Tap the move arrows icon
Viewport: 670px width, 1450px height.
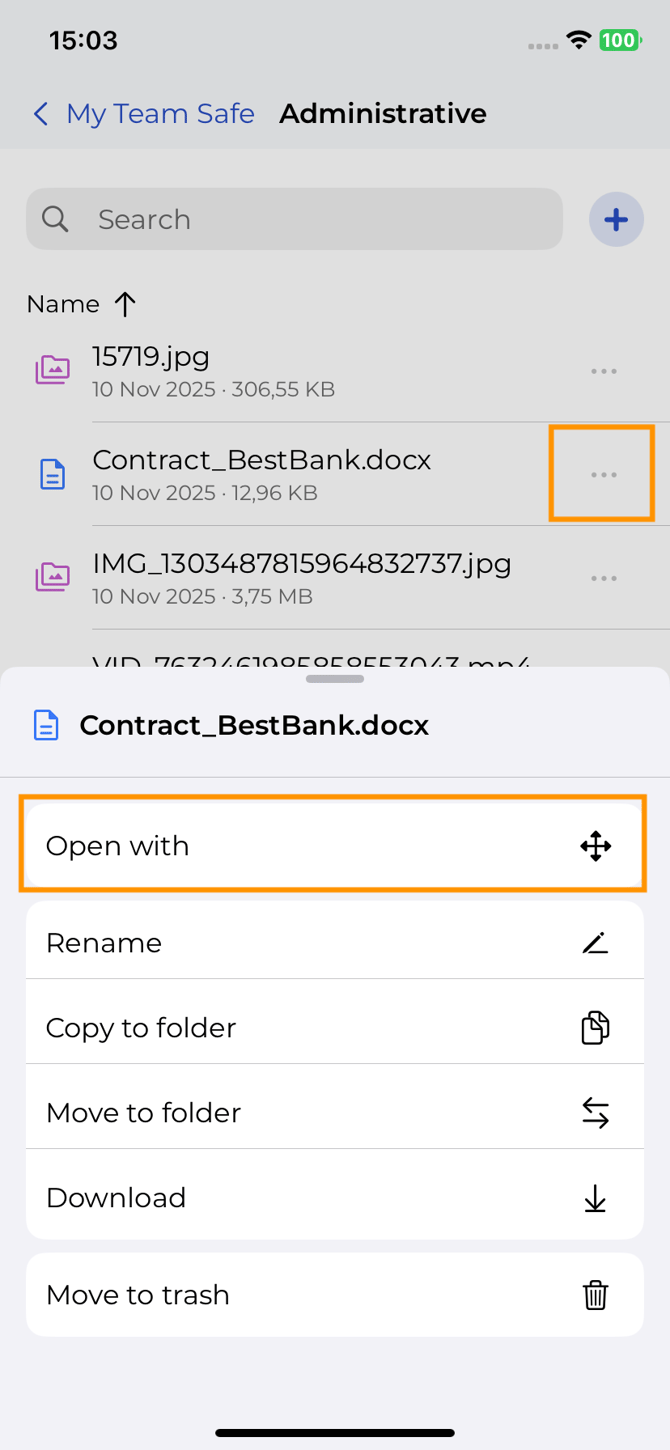tap(595, 1113)
